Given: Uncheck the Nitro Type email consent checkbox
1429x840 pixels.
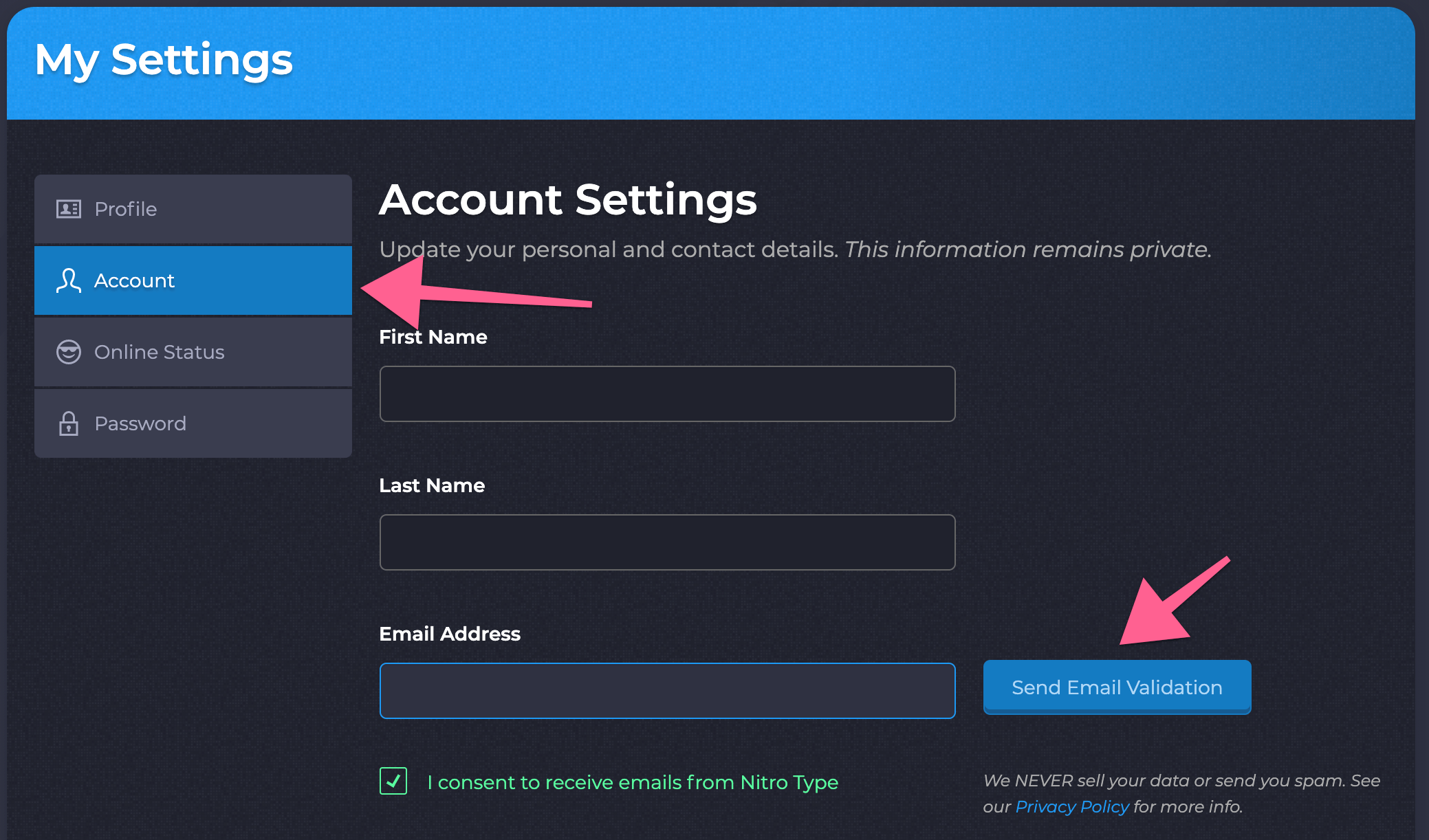Looking at the screenshot, I should 393,782.
